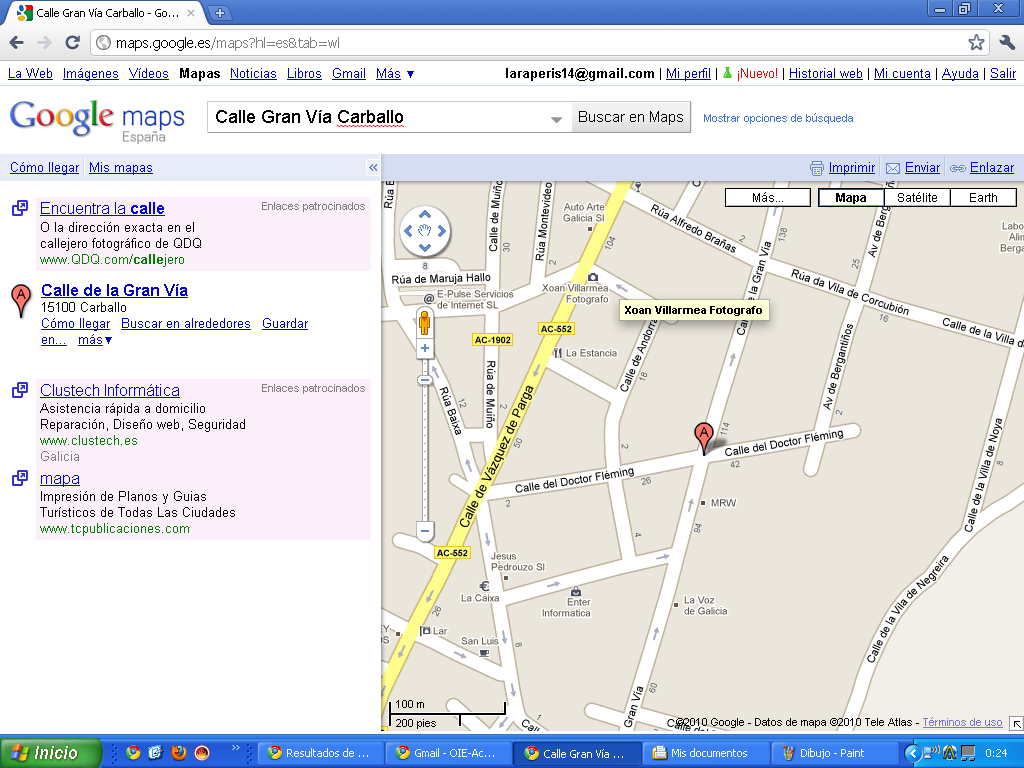Click the external link icon beside Clustech Informática
The height and width of the screenshot is (768, 1024).
(x=20, y=390)
